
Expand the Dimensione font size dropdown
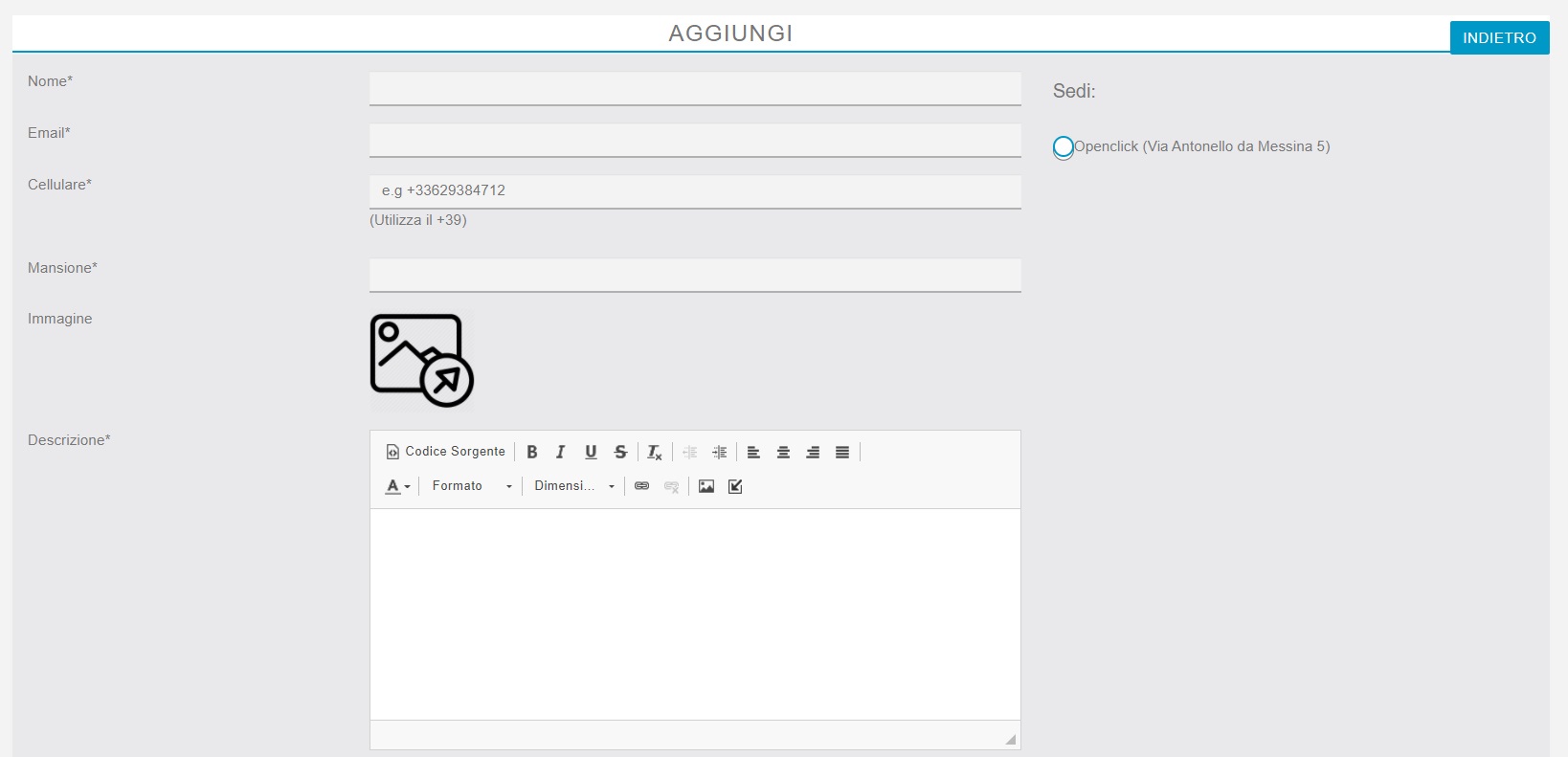point(574,486)
